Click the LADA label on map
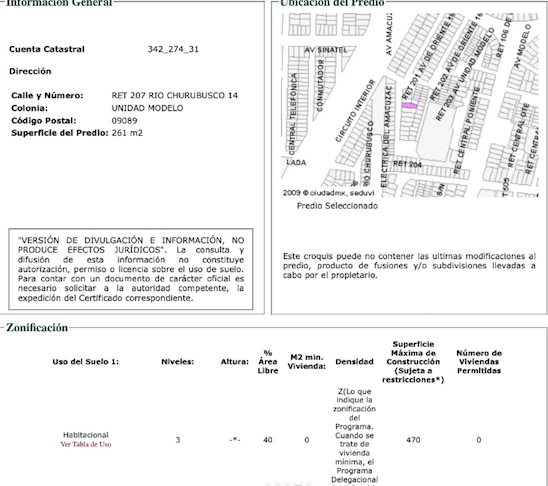548x486 pixels. tap(296, 162)
